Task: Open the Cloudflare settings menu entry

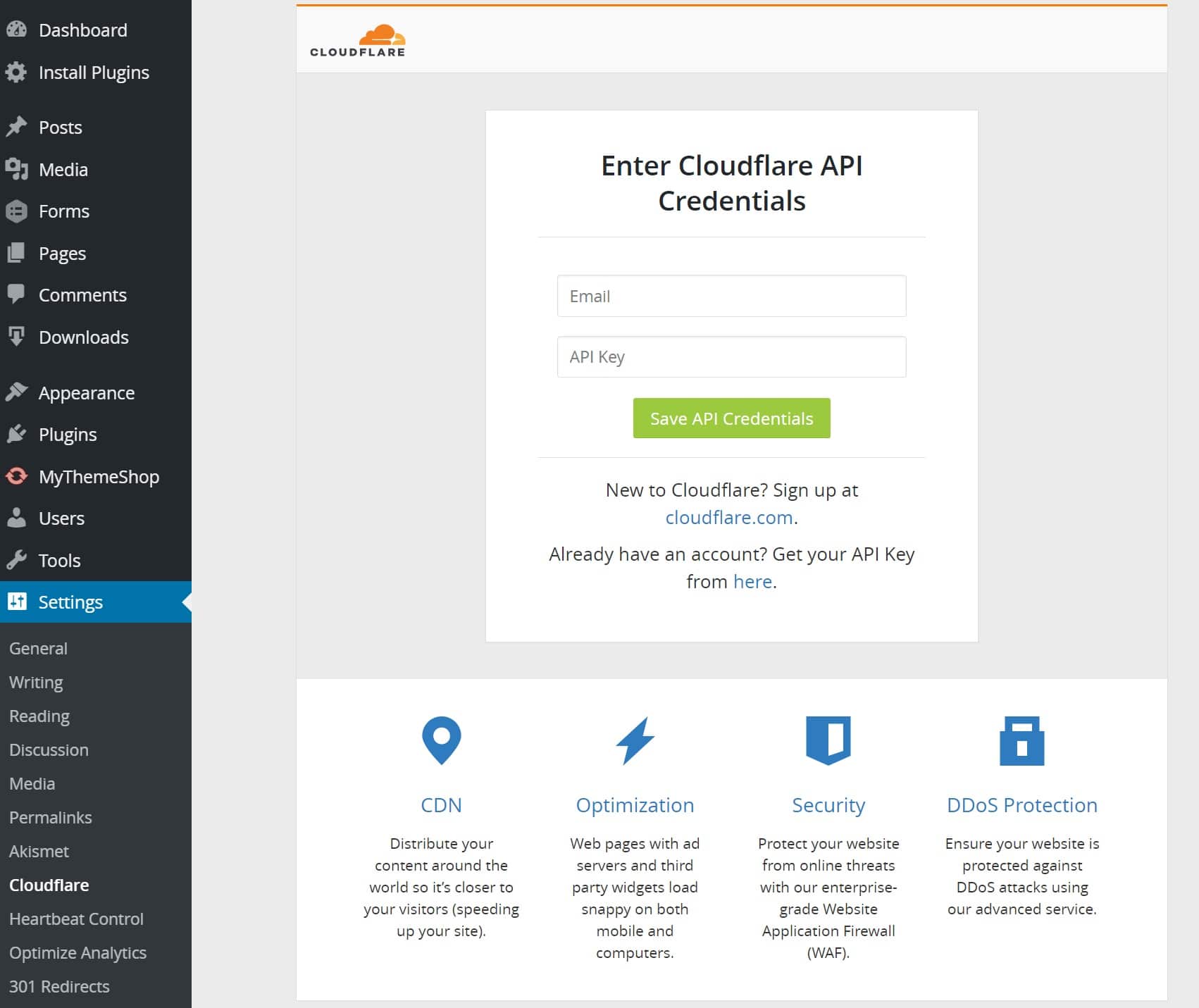Action: click(49, 885)
